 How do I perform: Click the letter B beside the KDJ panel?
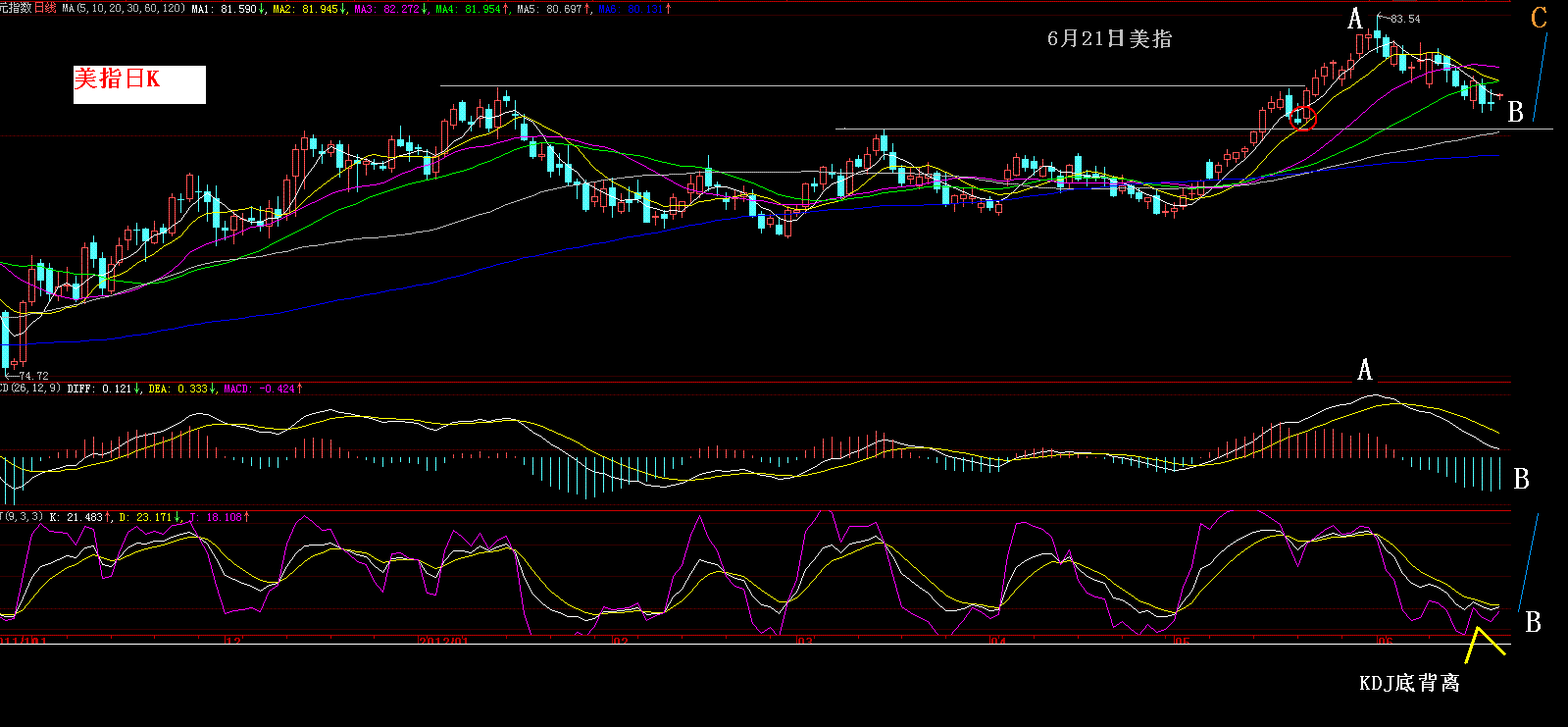pyautogui.click(x=1533, y=622)
